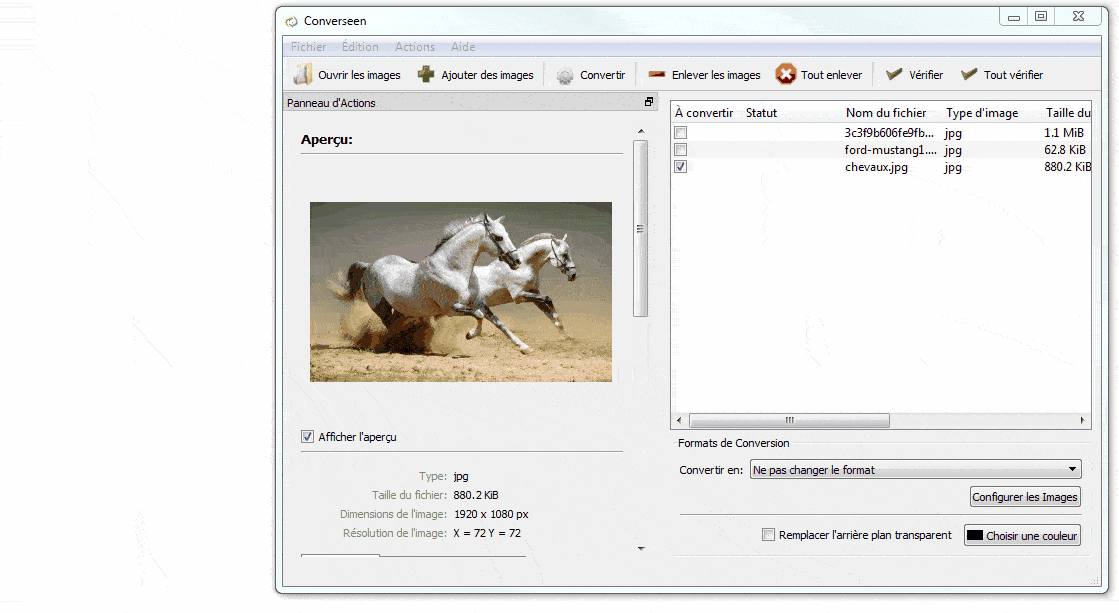This screenshot has height=613, width=1119.
Task: Sort by À convertir column header
Action: (x=704, y=113)
